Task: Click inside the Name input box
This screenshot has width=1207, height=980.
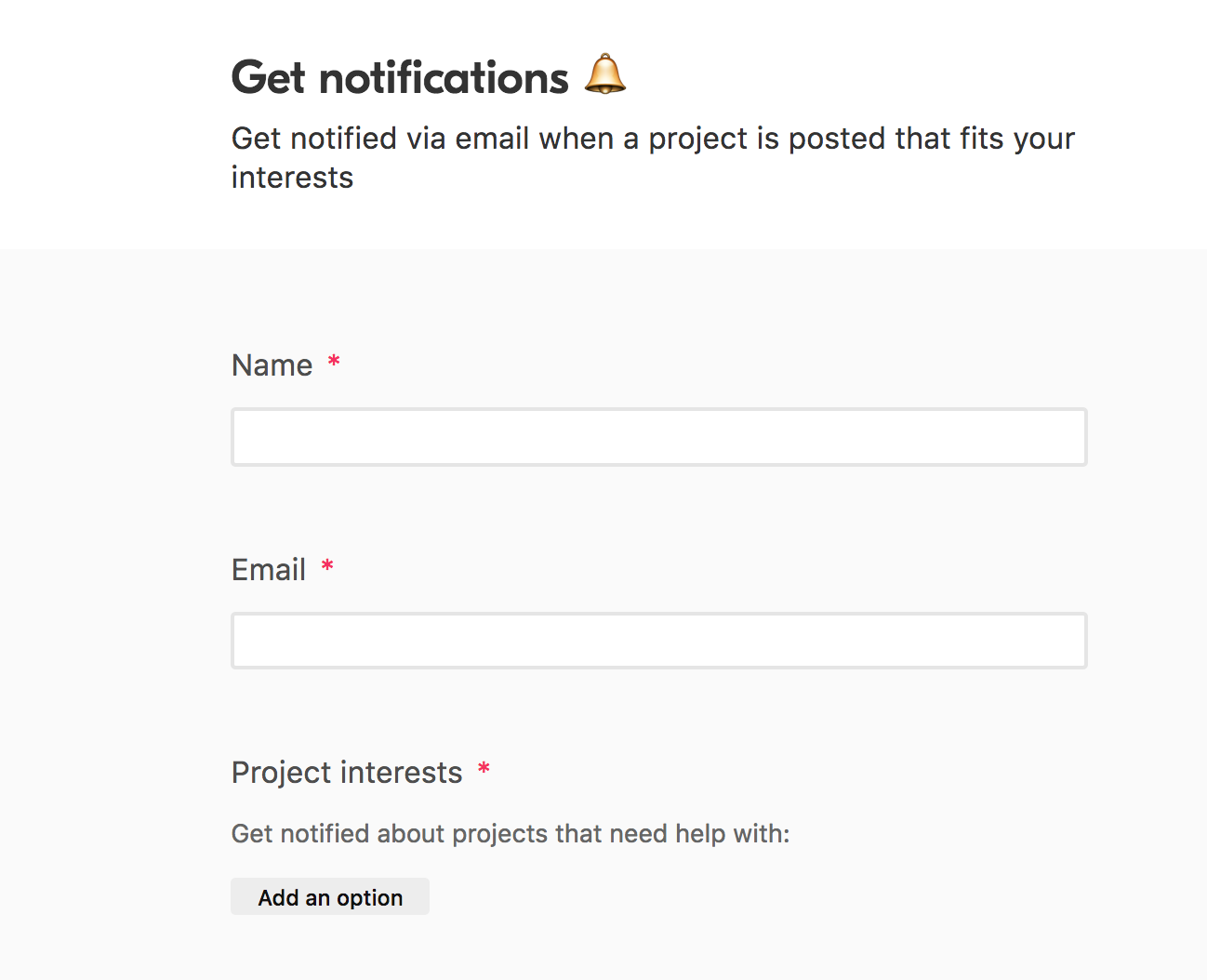Action: pyautogui.click(x=658, y=436)
